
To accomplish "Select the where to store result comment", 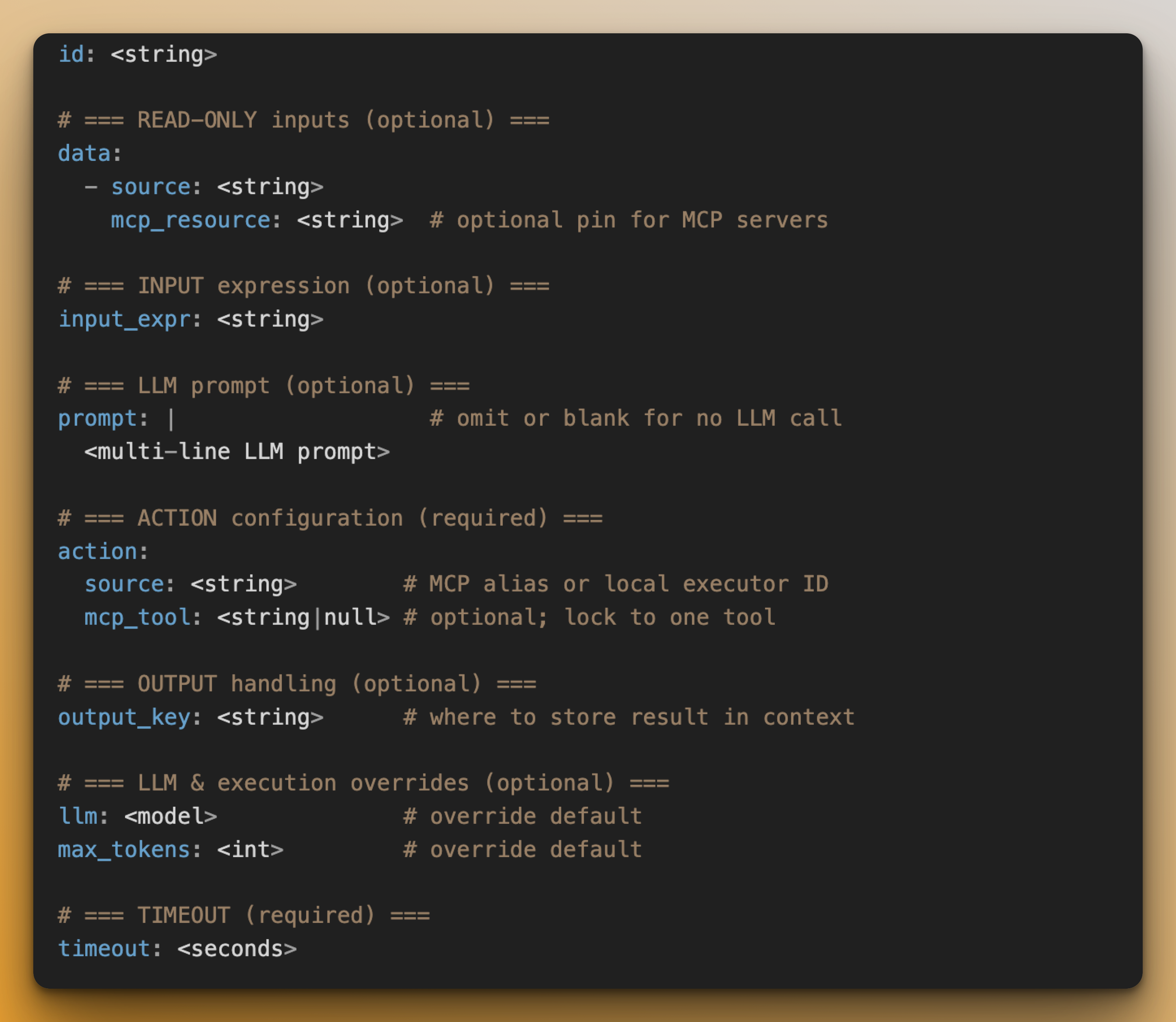I will click(x=629, y=717).
